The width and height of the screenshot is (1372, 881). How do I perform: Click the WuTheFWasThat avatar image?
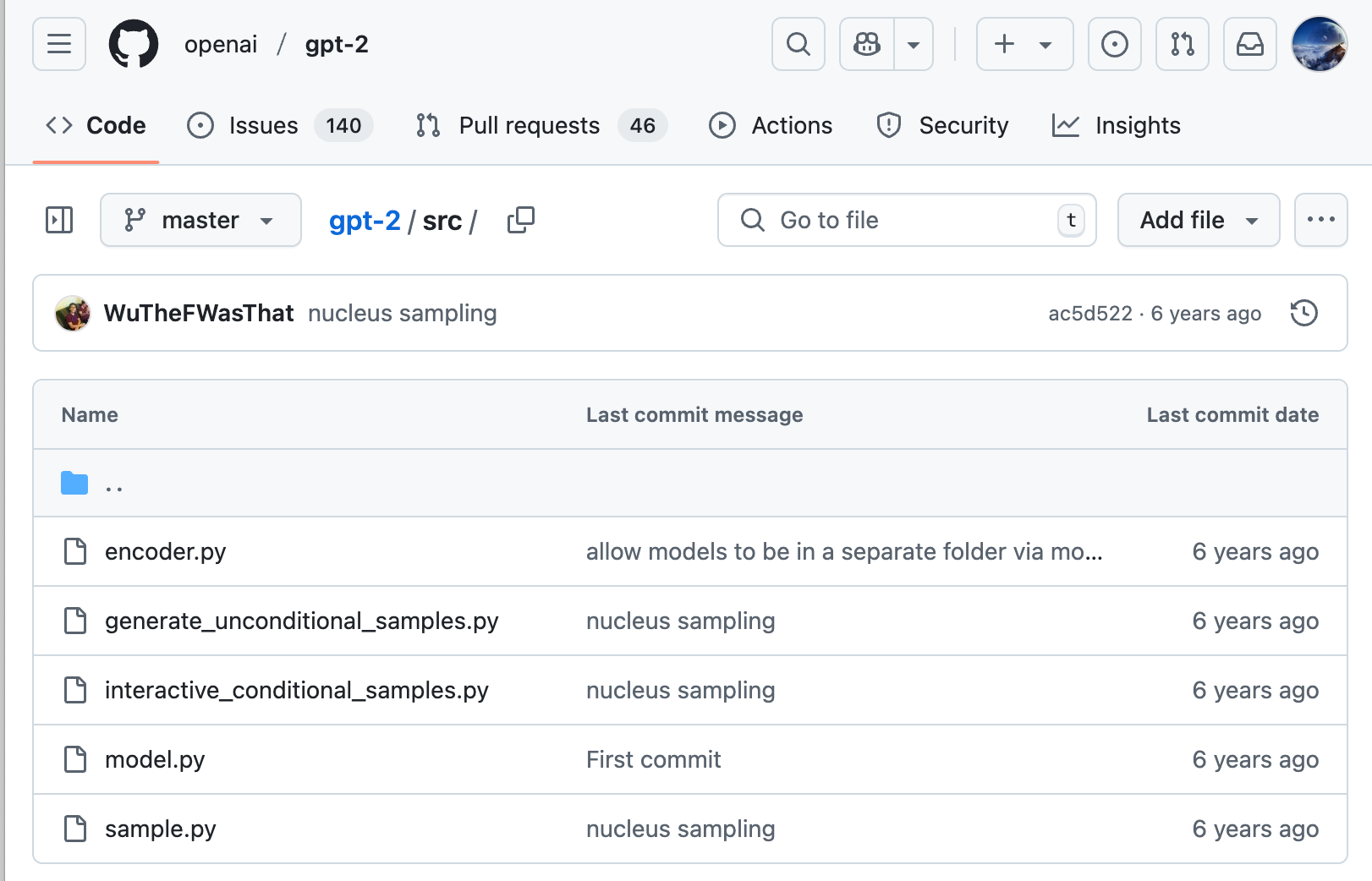click(x=73, y=313)
